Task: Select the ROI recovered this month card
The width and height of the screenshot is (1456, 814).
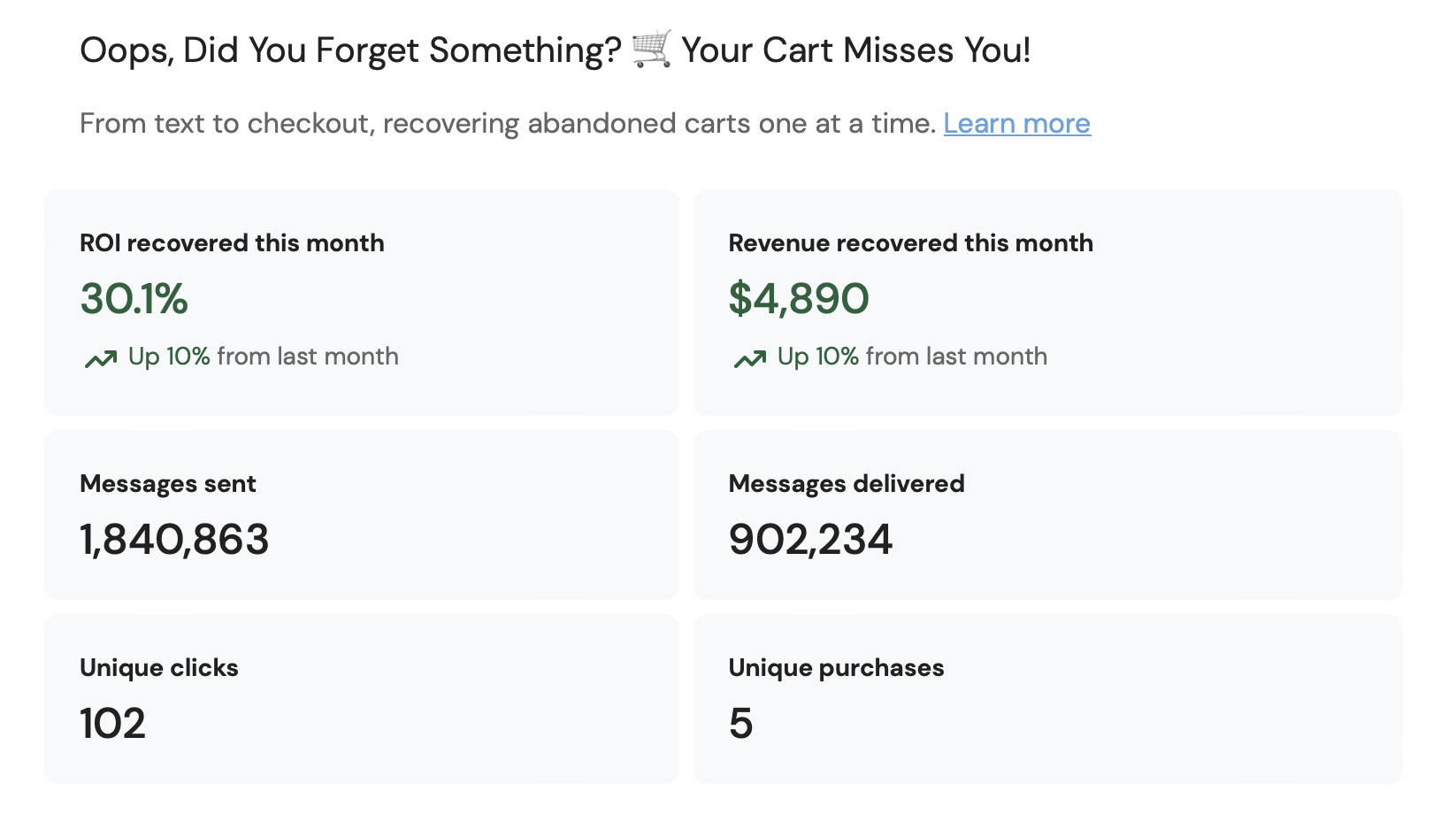Action: [x=362, y=303]
